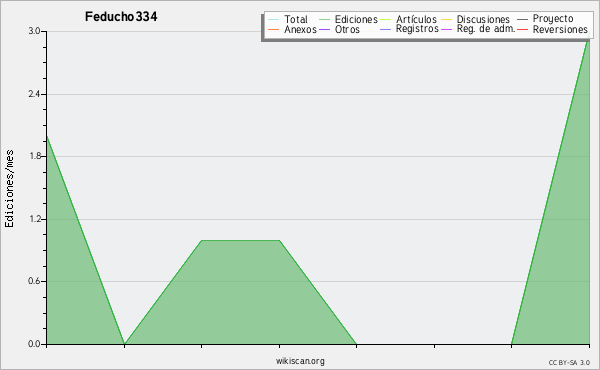The width and height of the screenshot is (600, 370).
Task: Click the wikiscan.org label
Action: 300,361
